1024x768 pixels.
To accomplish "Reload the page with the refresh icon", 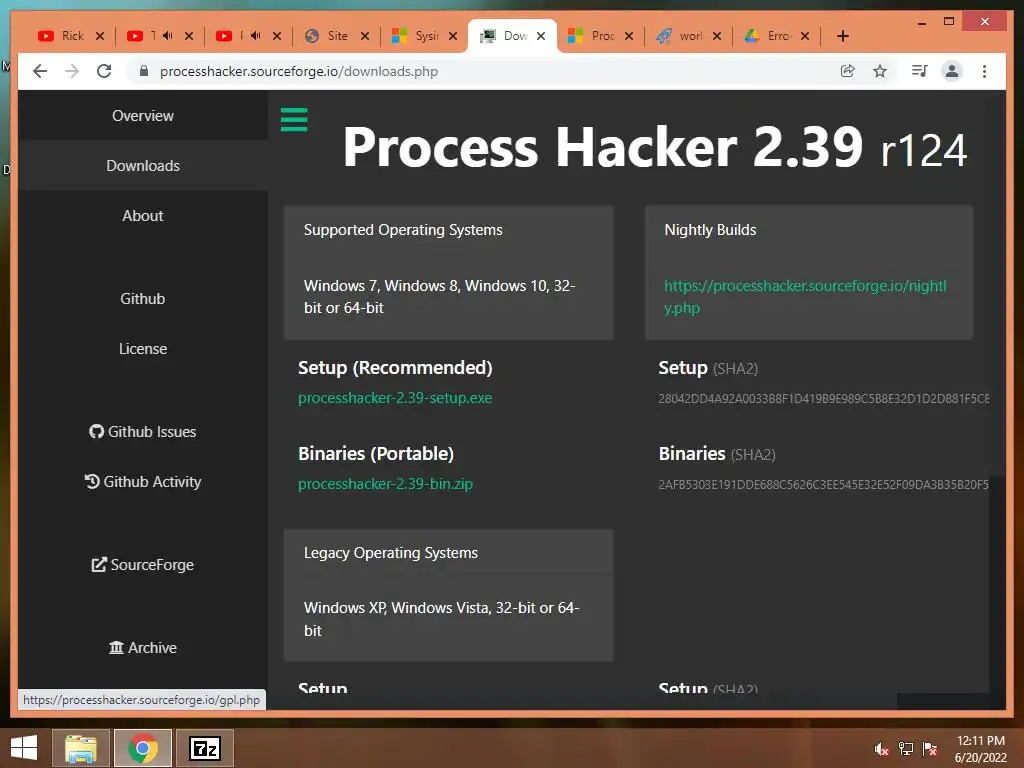I will (x=104, y=71).
